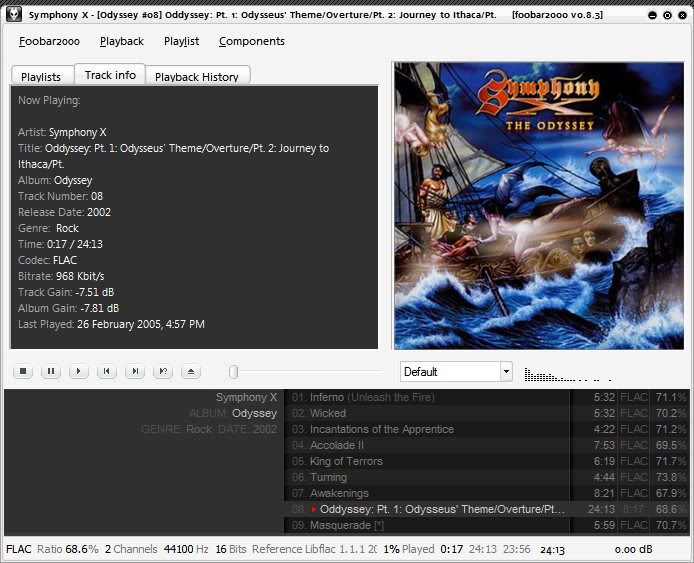694x563 pixels.
Task: Click Reference Libflac in the status bar
Action: pos(314,549)
